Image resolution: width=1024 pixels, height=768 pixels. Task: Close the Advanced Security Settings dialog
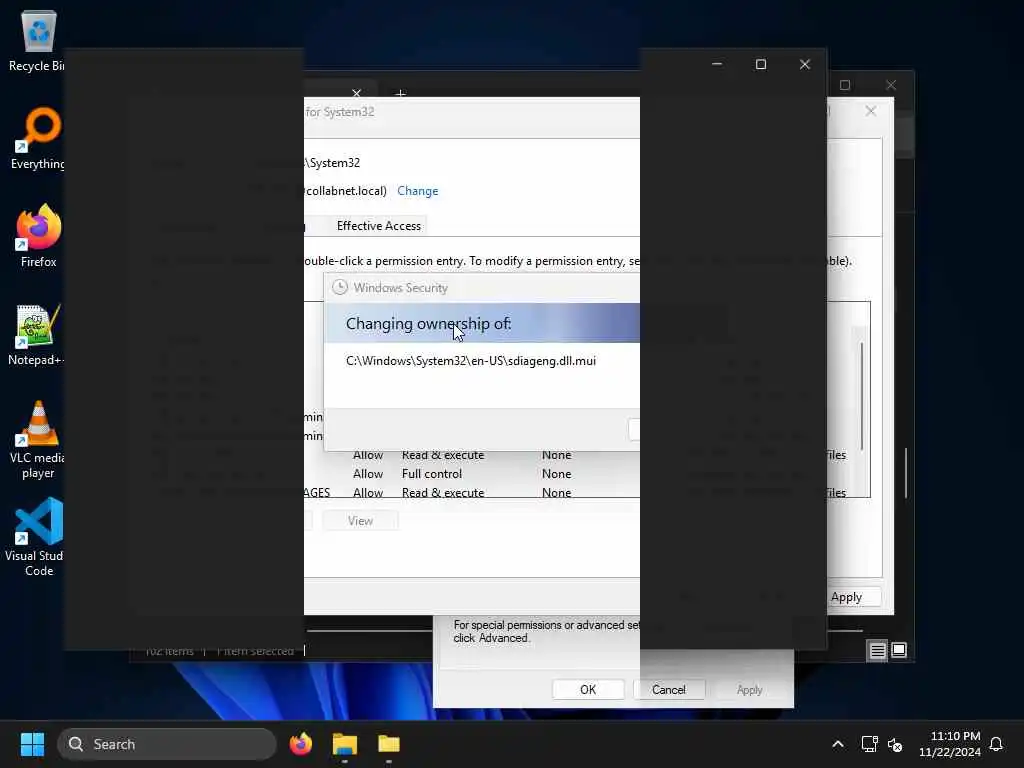[871, 111]
